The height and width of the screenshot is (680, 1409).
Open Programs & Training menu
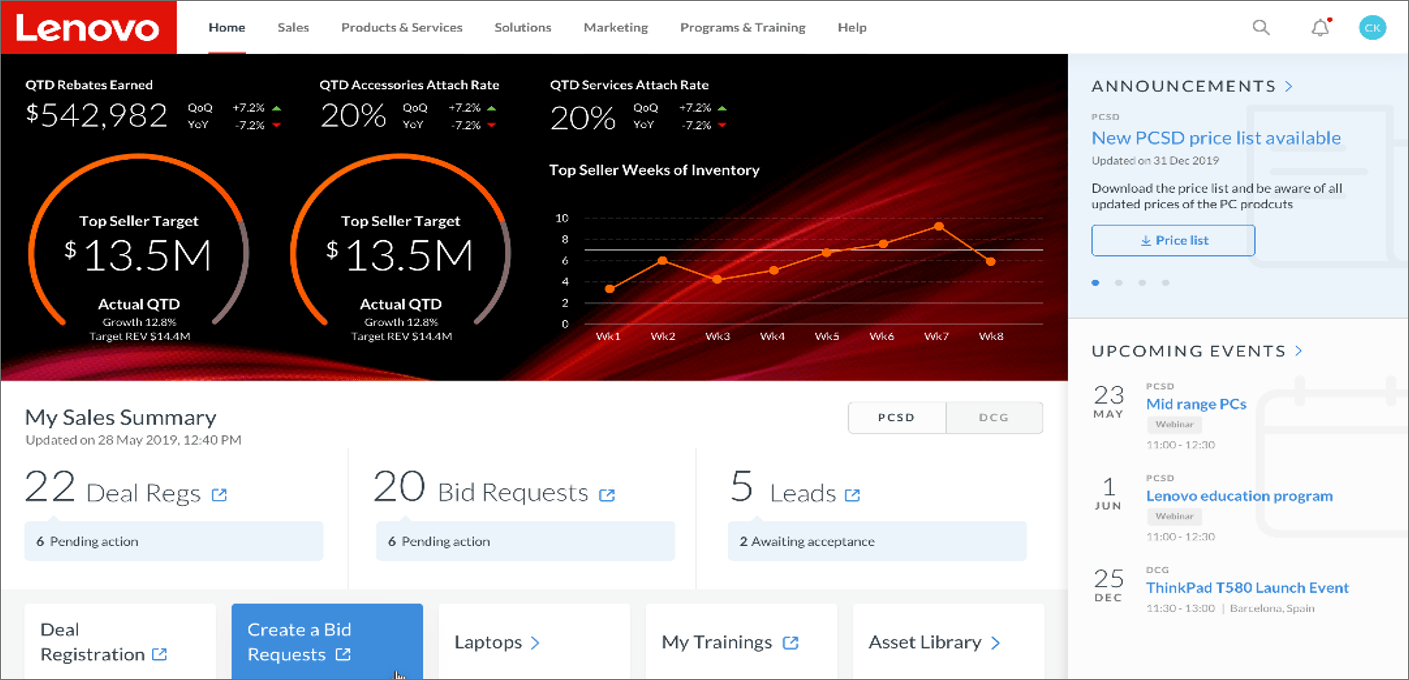point(743,28)
